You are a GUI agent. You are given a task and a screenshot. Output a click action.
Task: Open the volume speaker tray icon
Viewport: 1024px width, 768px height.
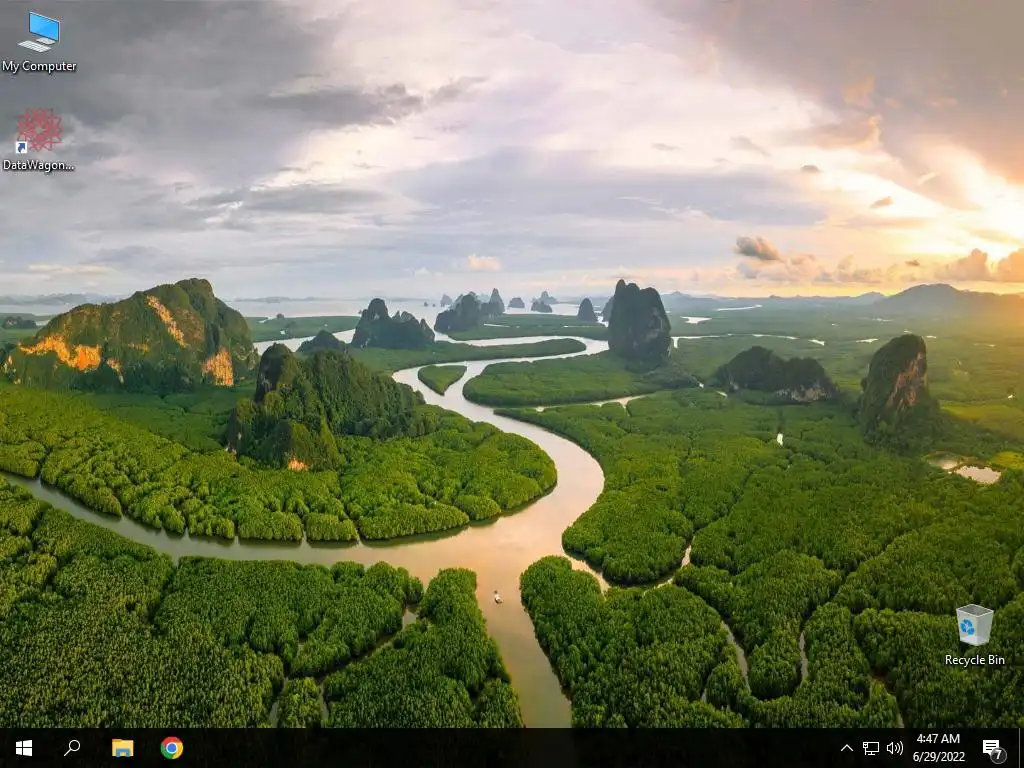[x=895, y=748]
